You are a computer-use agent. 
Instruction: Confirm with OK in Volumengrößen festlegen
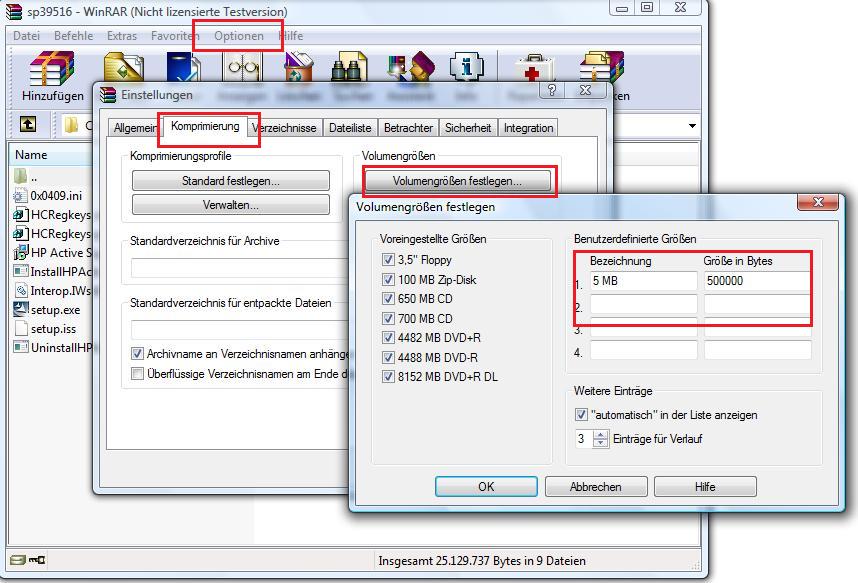click(x=486, y=487)
